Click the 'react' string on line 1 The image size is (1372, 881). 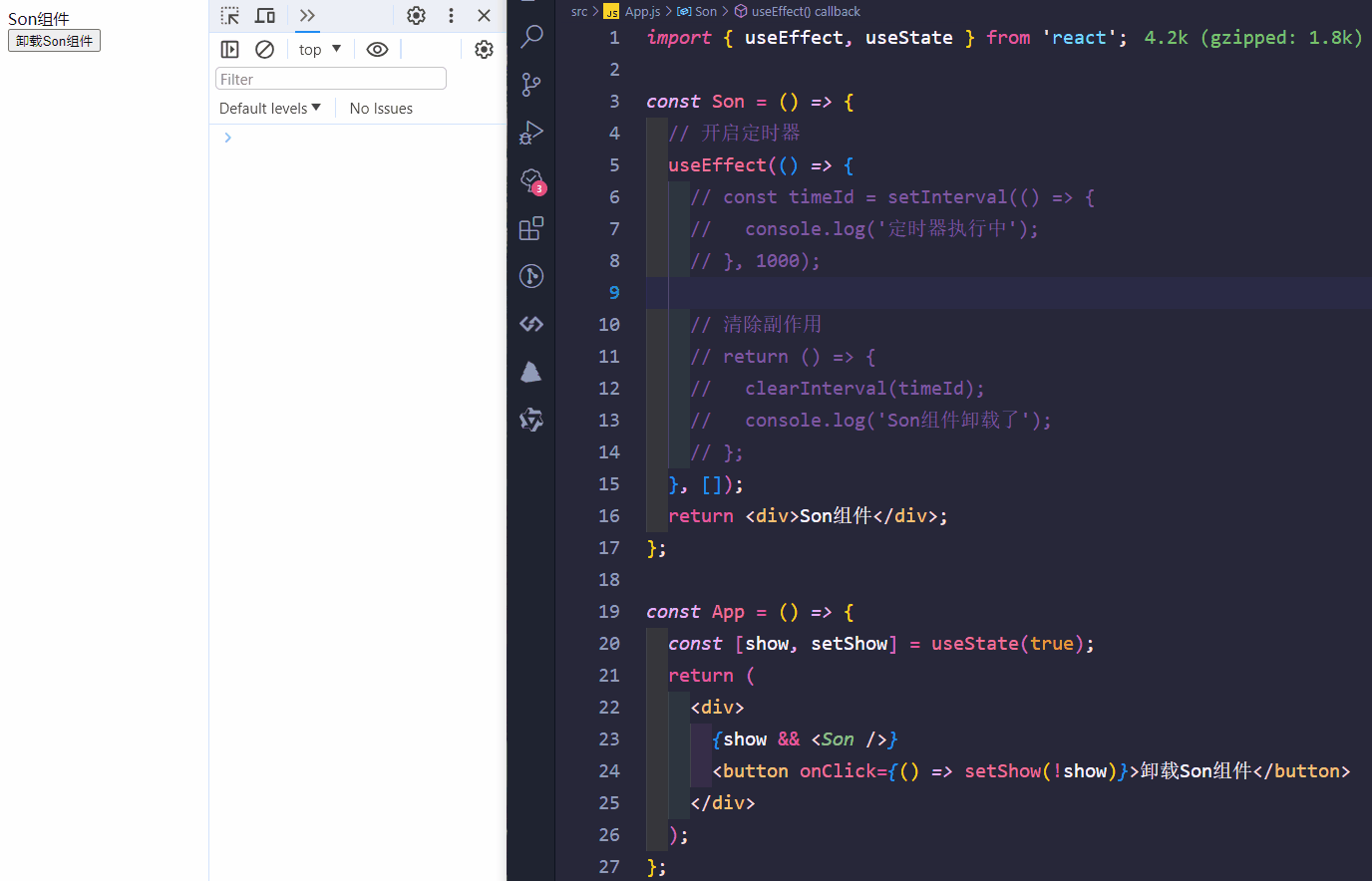tap(1079, 38)
